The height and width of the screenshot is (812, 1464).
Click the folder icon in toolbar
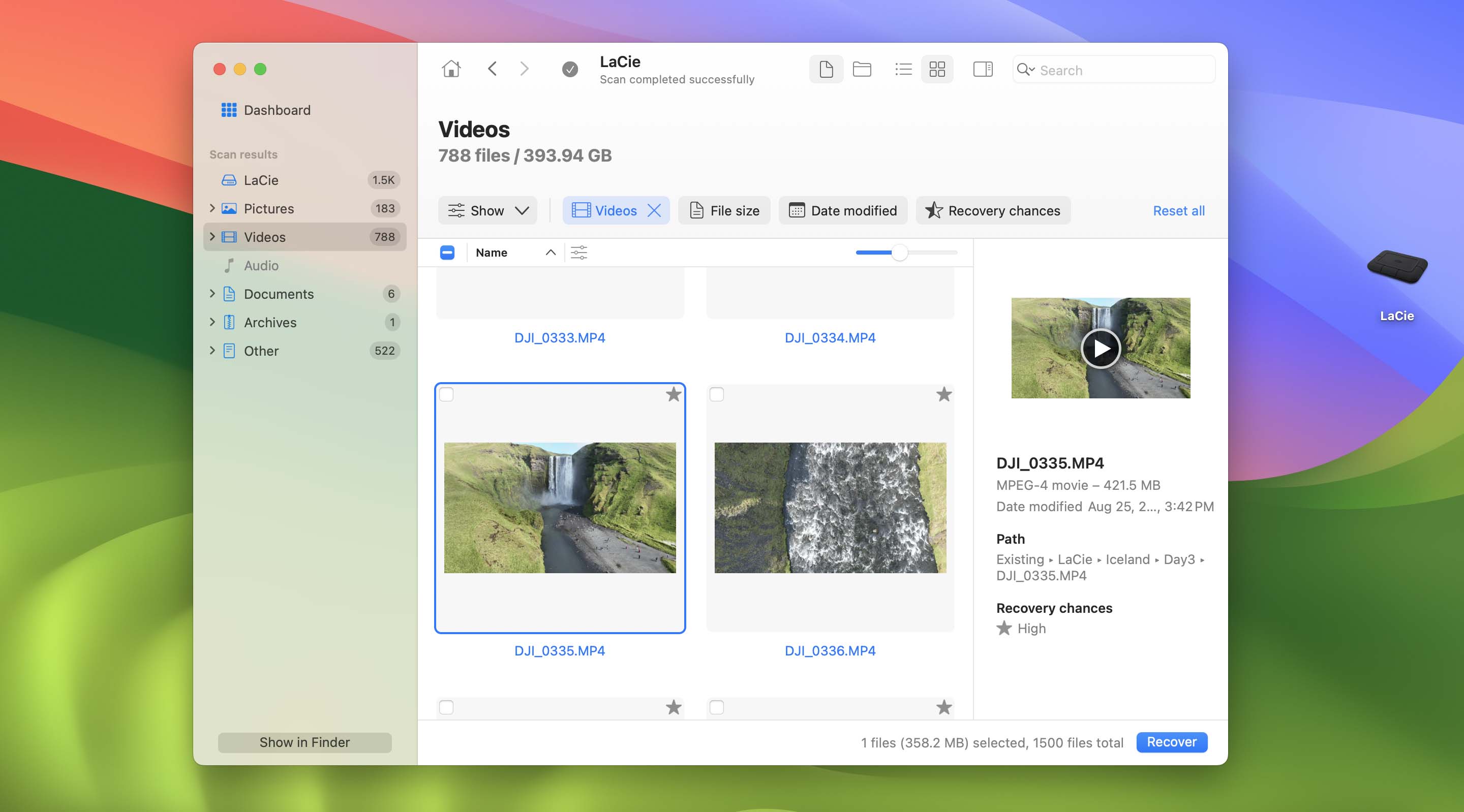pos(862,68)
